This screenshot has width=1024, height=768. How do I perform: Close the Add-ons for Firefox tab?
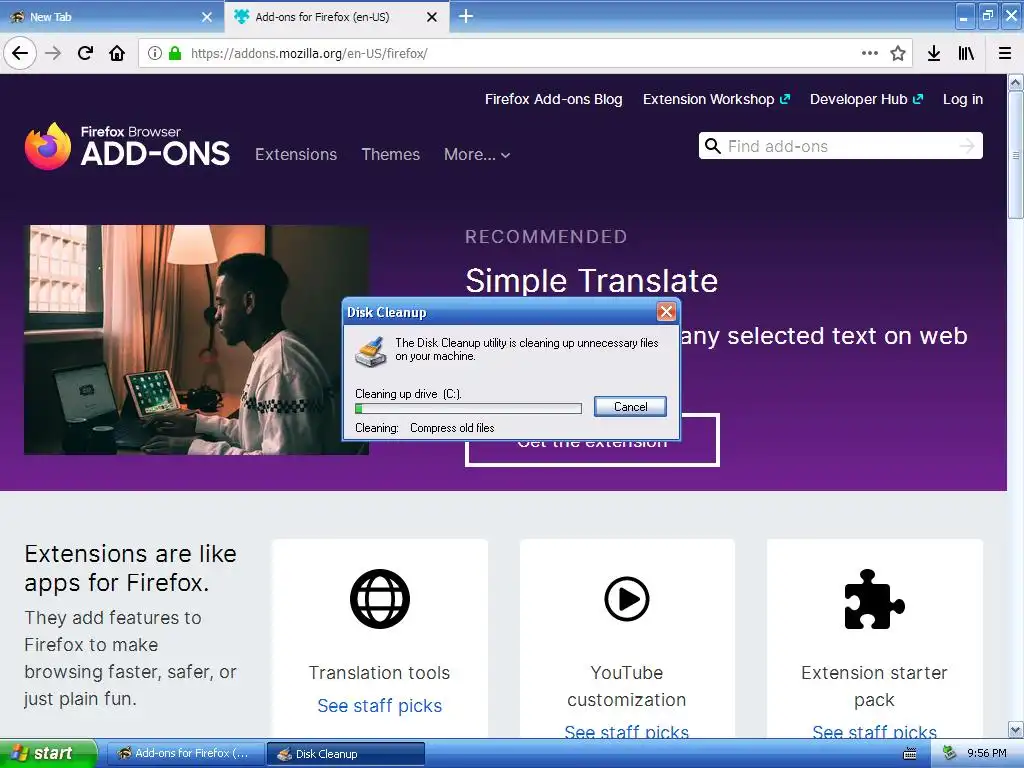(432, 17)
